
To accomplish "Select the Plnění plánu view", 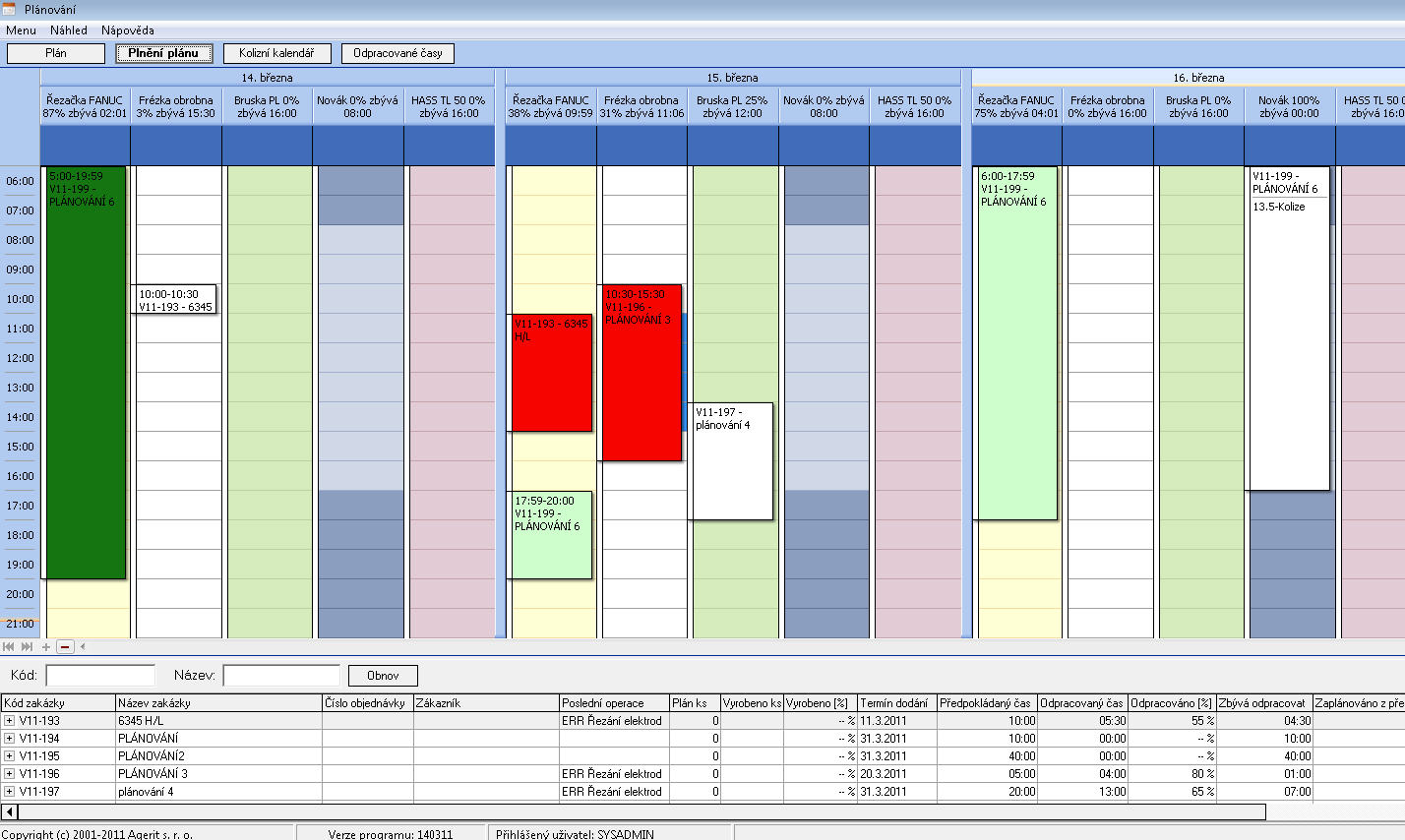I will click(163, 53).
